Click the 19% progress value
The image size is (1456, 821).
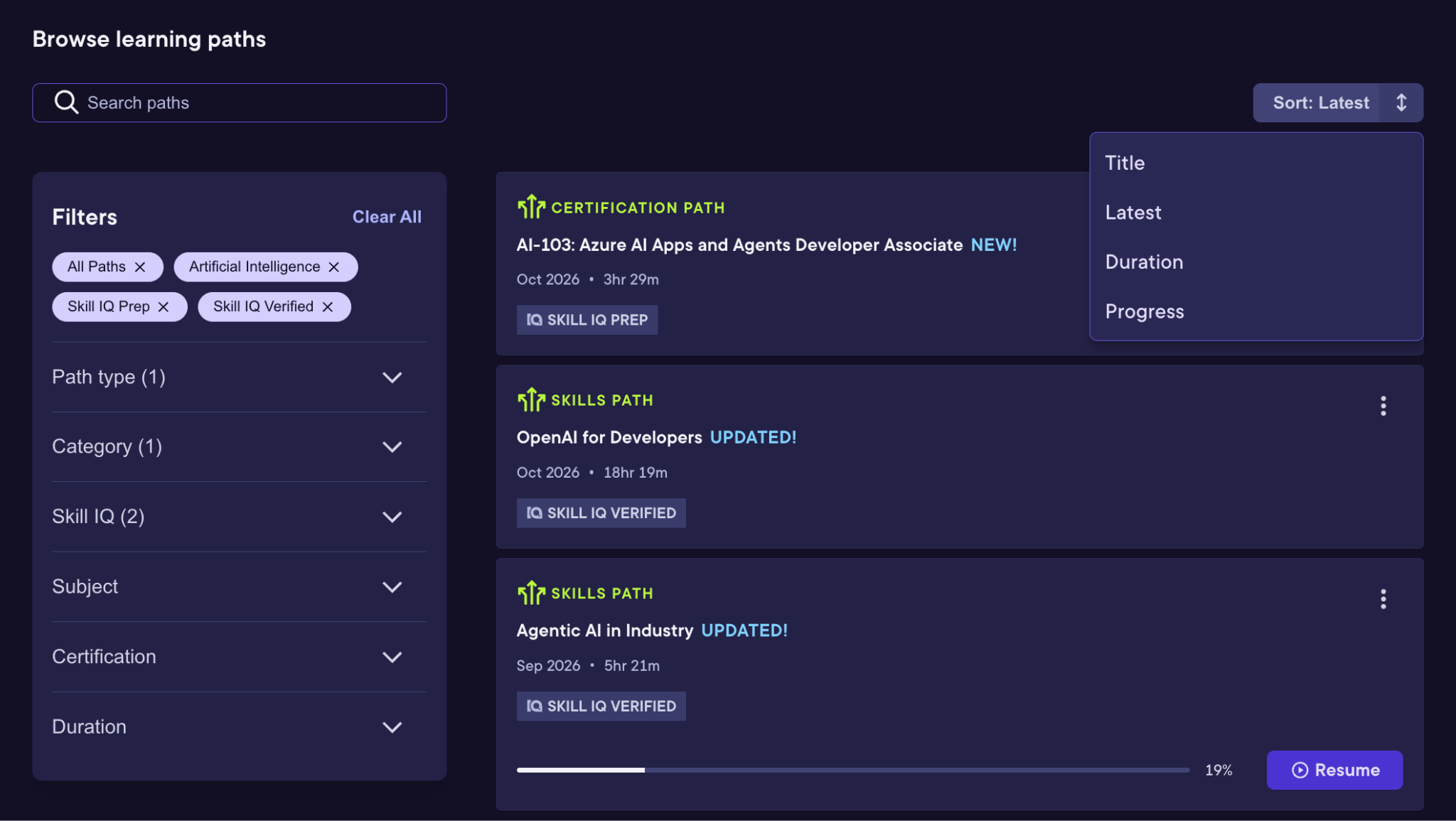1219,770
